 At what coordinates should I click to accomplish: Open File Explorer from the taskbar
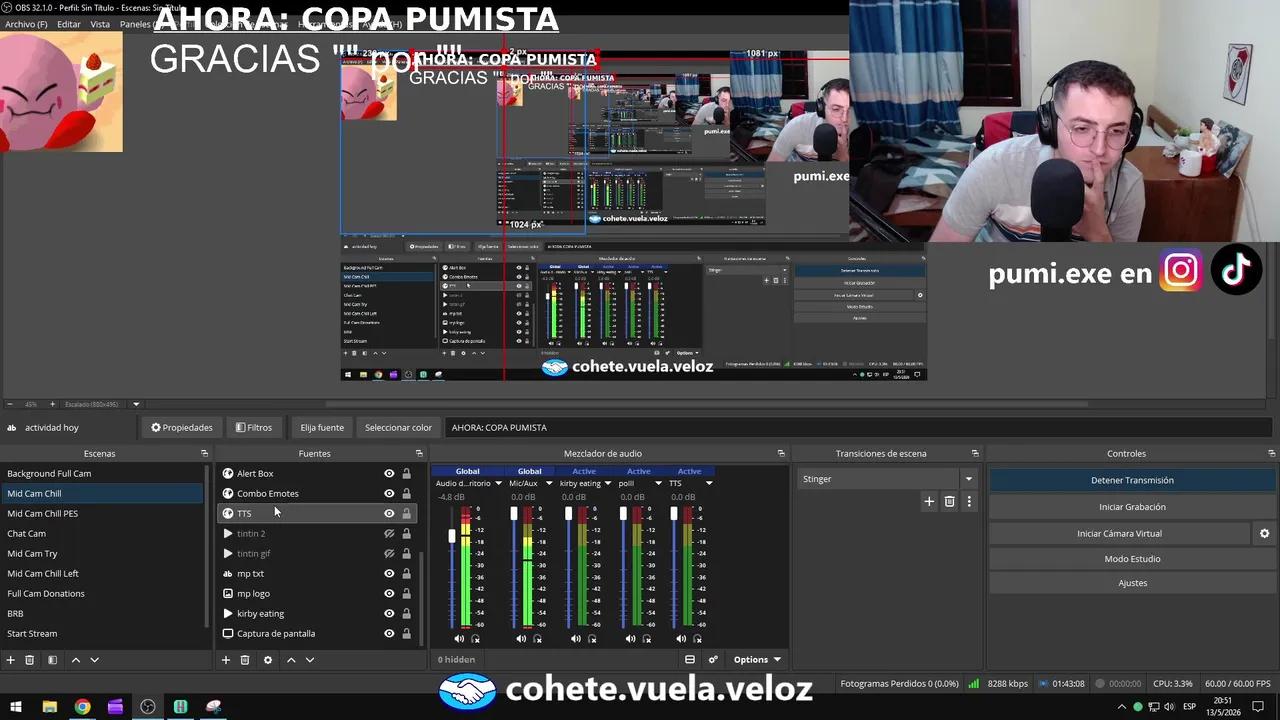click(x=49, y=707)
